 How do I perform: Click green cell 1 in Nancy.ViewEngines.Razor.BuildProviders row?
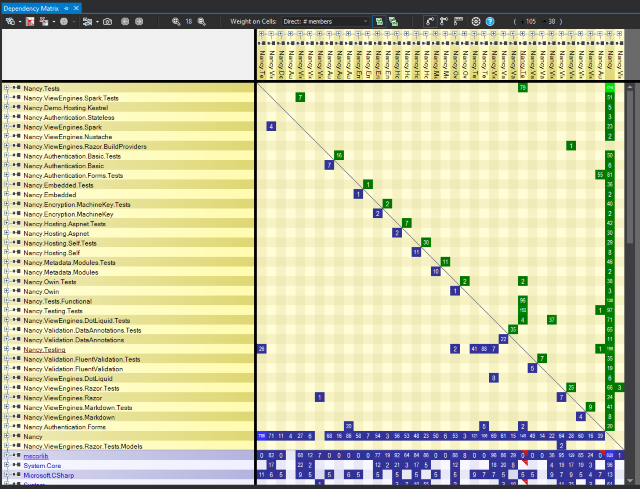click(x=571, y=146)
